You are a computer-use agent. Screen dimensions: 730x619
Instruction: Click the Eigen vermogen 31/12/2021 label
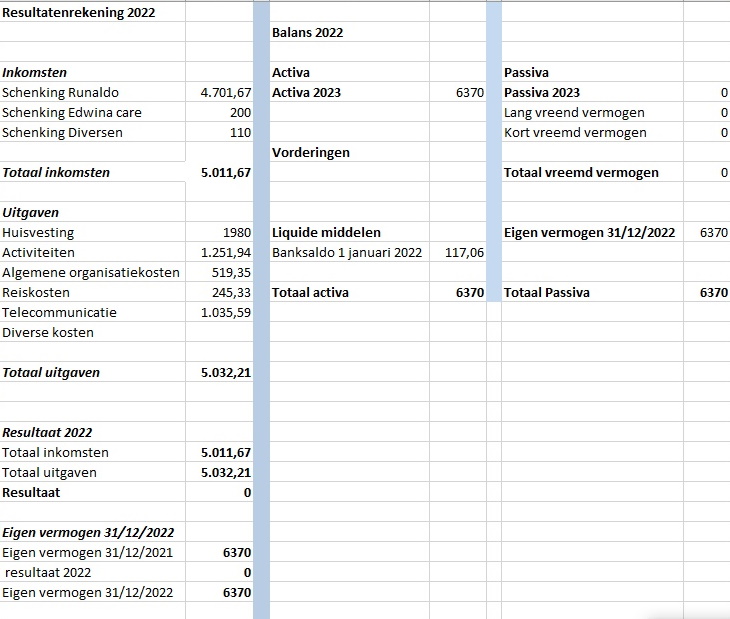(87, 552)
